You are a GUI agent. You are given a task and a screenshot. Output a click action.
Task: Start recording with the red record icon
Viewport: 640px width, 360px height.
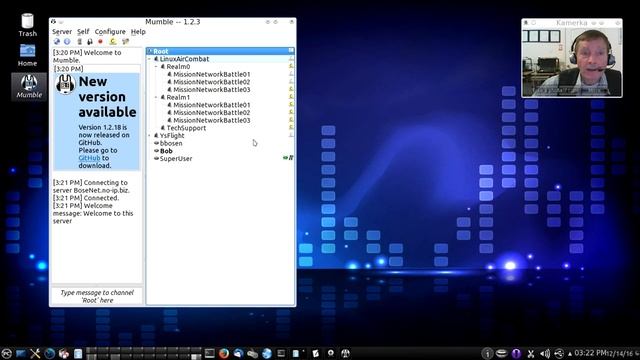(100, 42)
